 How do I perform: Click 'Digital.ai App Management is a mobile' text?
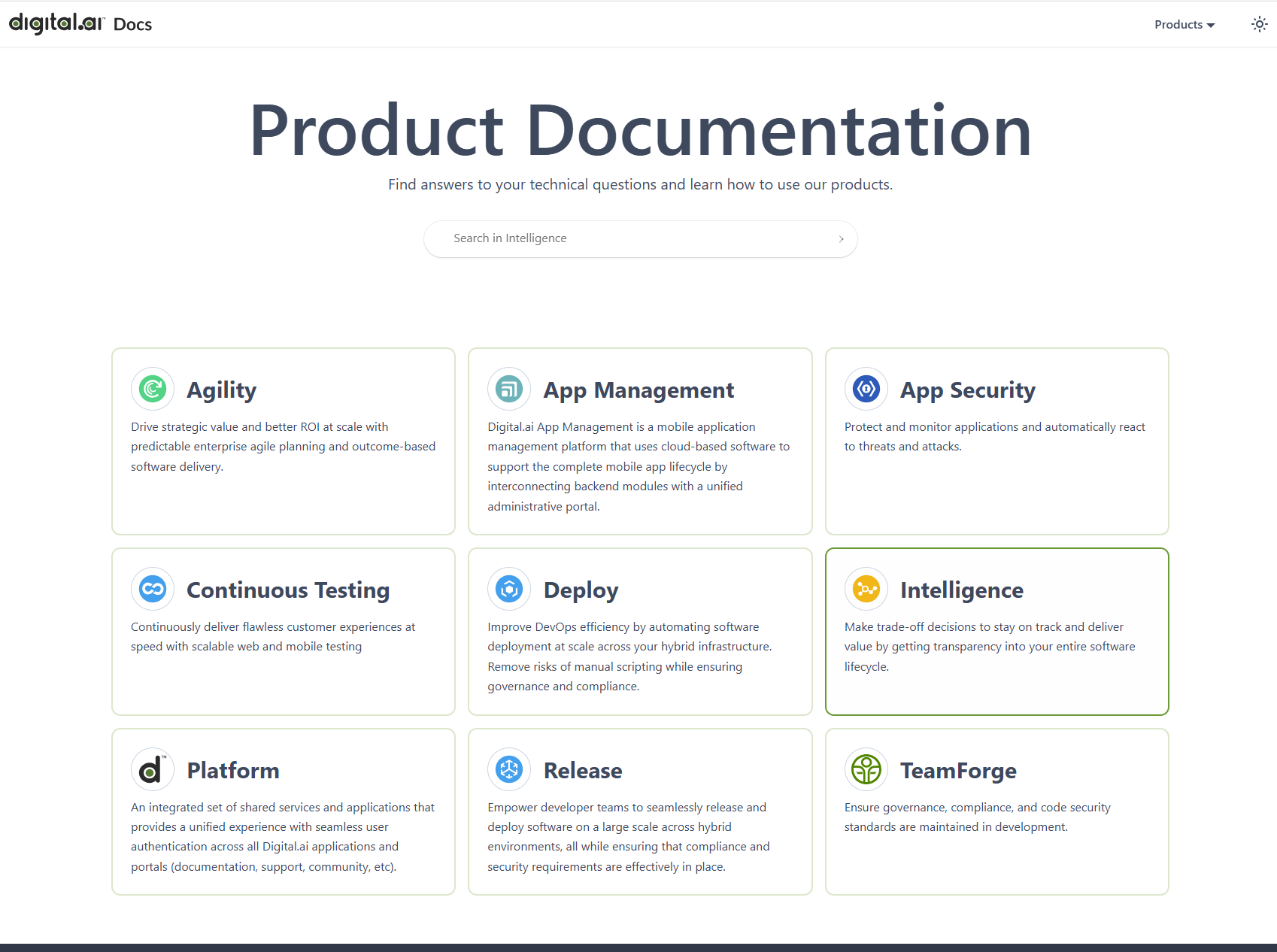pyautogui.click(x=638, y=466)
